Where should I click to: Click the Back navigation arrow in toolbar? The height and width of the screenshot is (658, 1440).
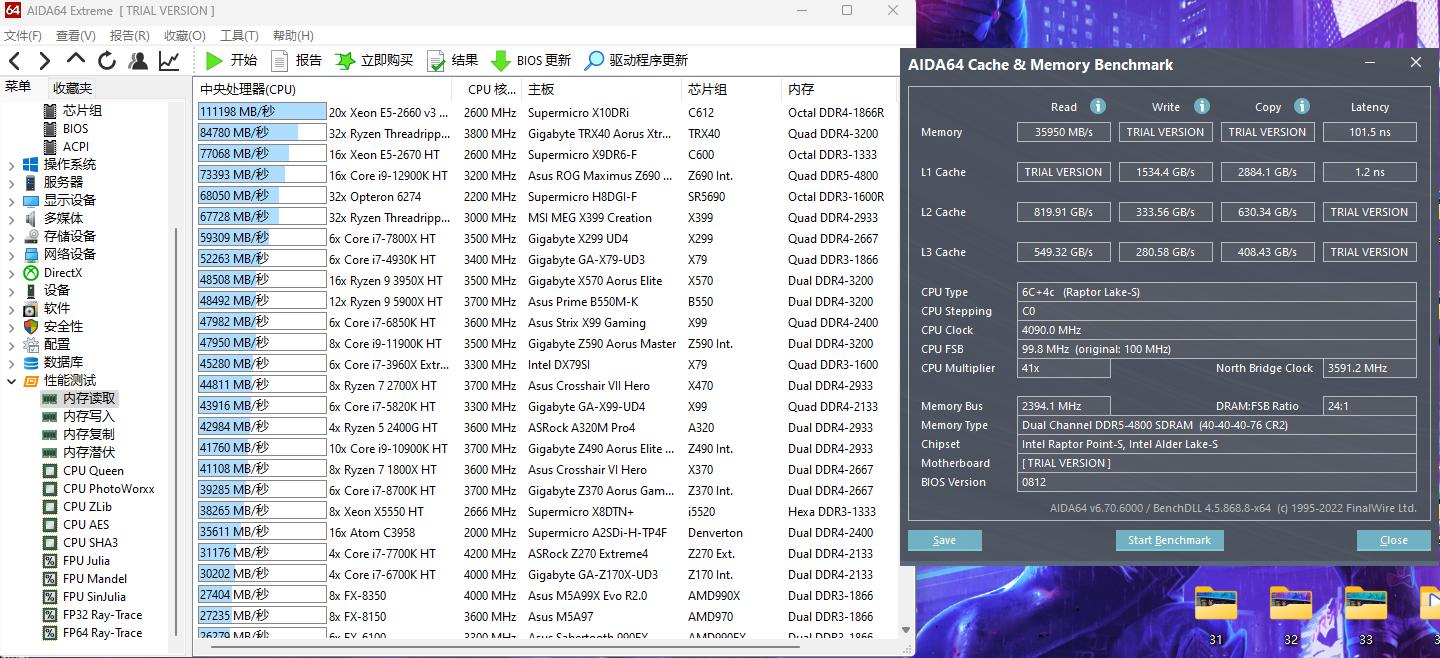[x=14, y=61]
